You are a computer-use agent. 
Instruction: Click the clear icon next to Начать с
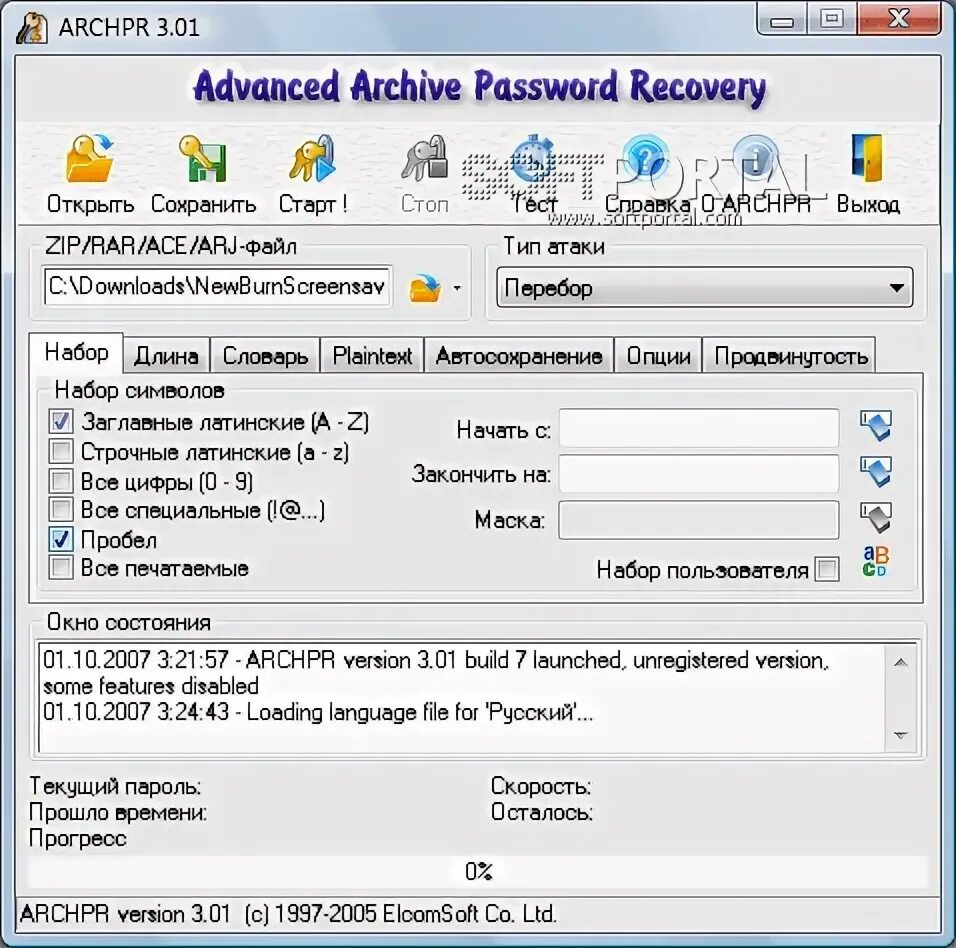tap(876, 426)
